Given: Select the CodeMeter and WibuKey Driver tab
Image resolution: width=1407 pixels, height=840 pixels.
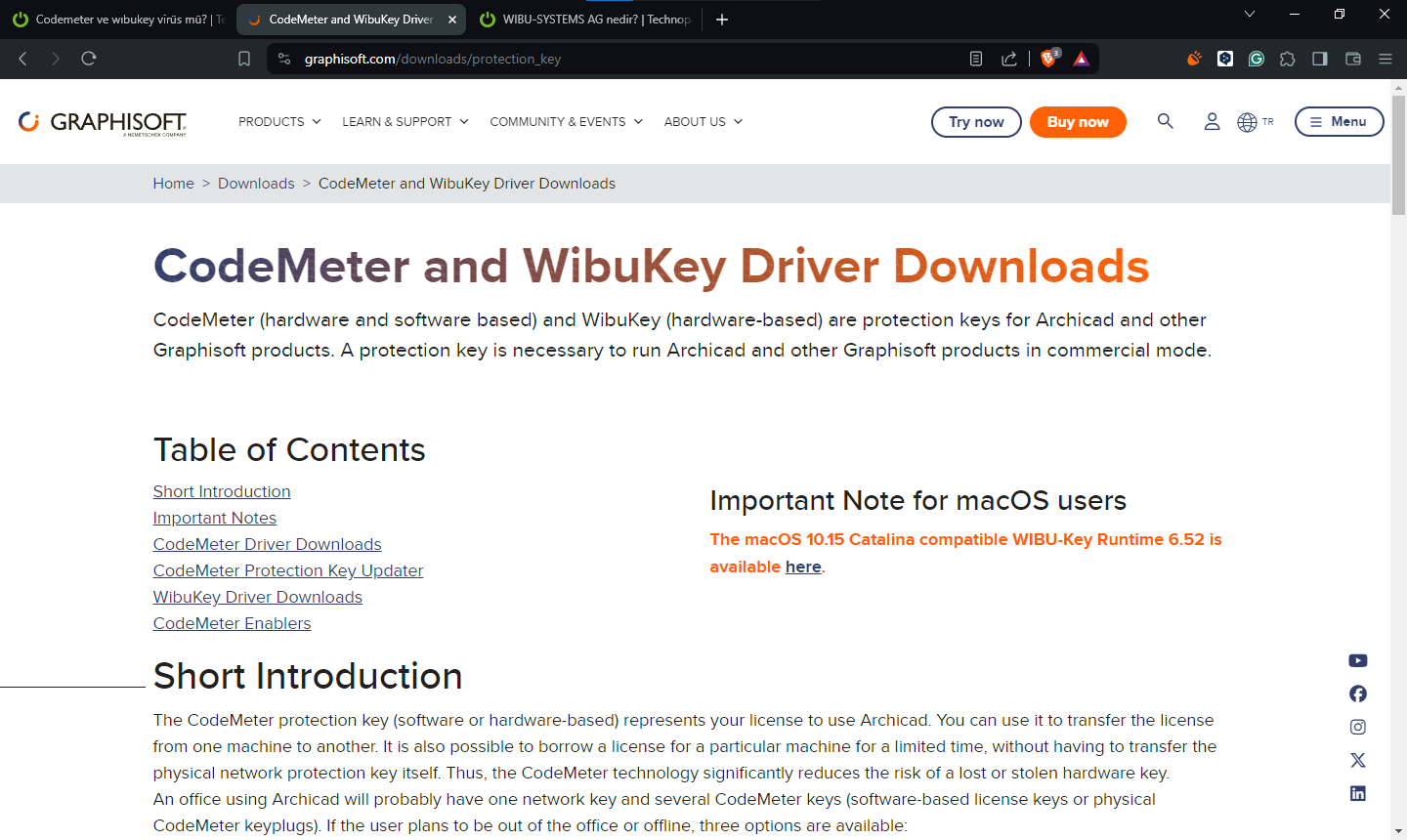Looking at the screenshot, I should pyautogui.click(x=351, y=20).
